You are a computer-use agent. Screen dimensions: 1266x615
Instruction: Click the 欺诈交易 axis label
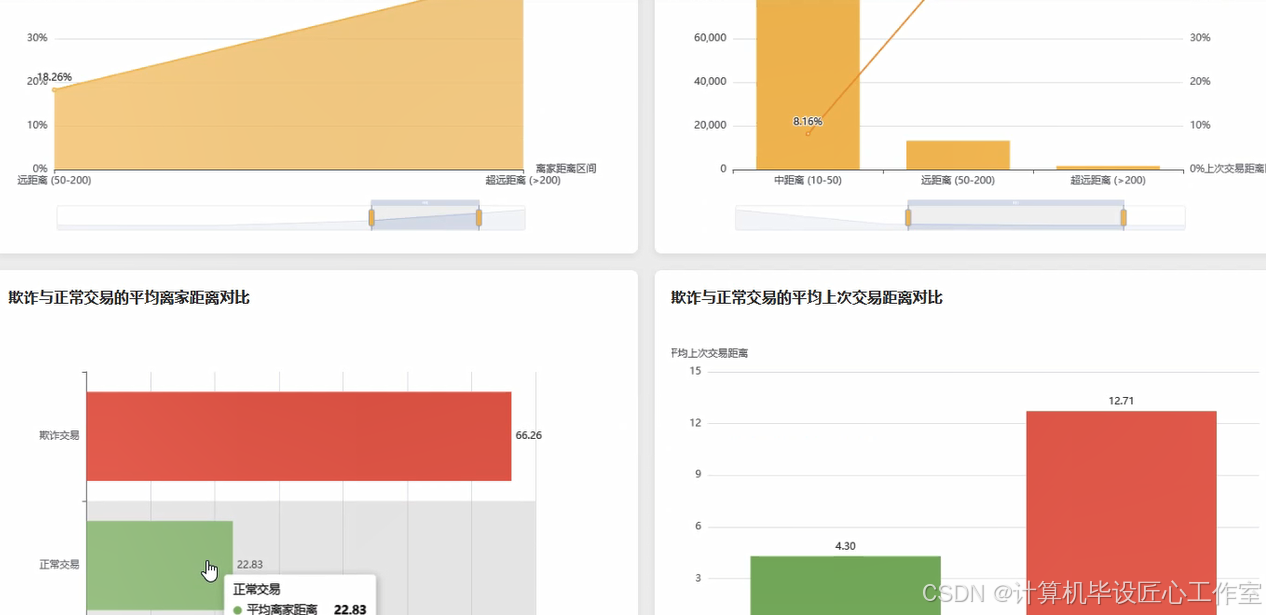pos(59,436)
